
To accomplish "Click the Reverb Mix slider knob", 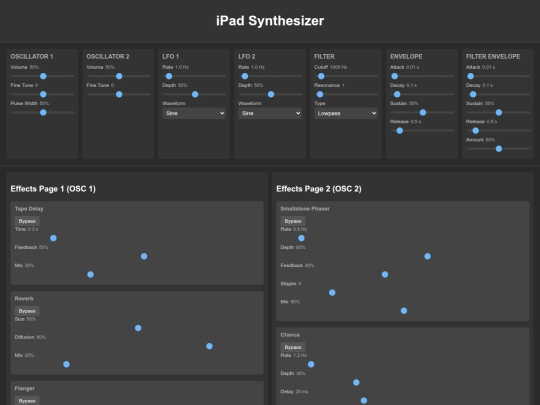I will [x=66, y=364].
